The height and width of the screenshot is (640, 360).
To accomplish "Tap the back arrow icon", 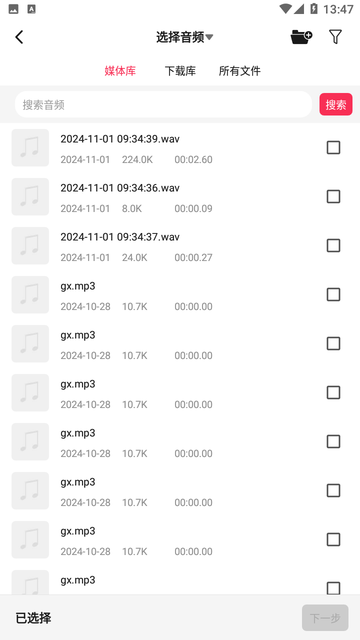I will coord(19,37).
